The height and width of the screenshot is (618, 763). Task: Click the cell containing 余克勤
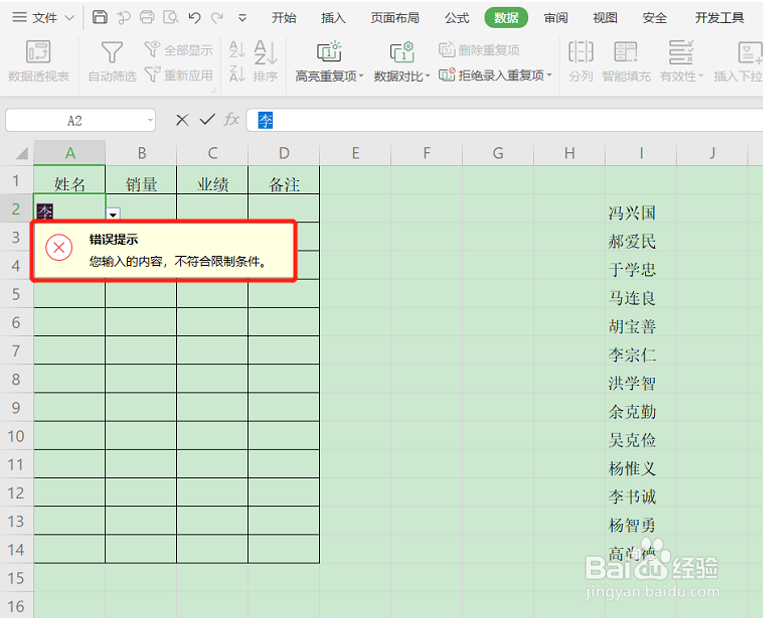(641, 407)
